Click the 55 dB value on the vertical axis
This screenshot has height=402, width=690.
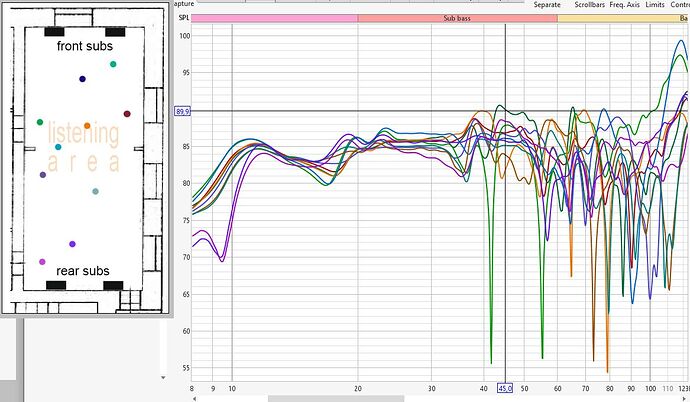tap(186, 368)
